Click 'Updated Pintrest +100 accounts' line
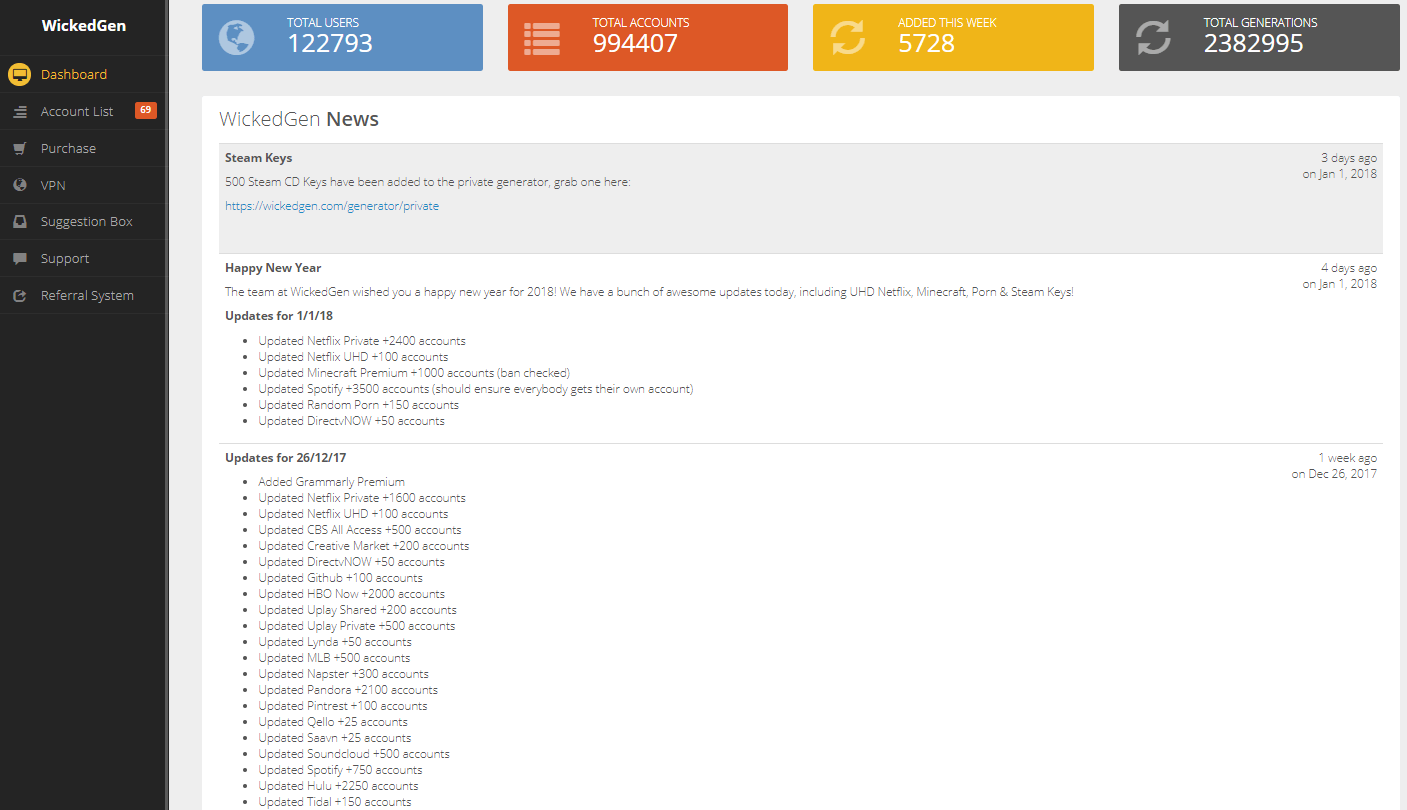The image size is (1407, 810). [x=343, y=706]
